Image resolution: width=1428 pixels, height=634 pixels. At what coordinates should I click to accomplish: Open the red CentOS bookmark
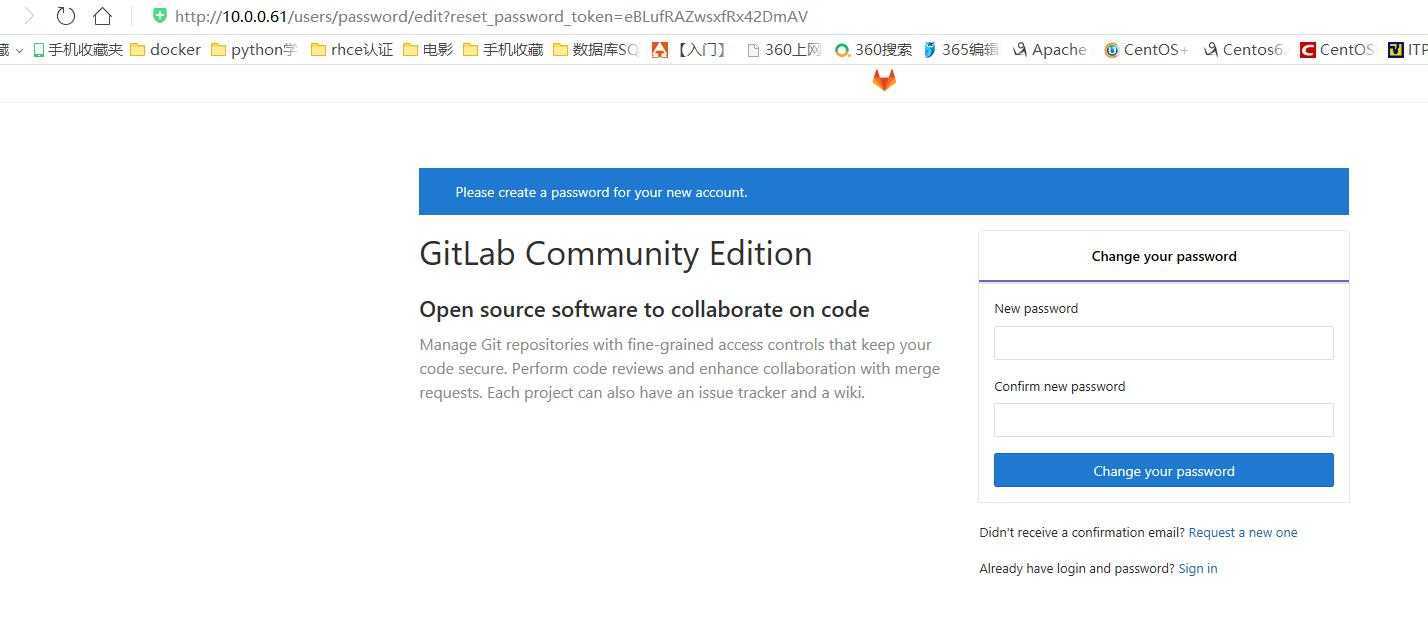(1337, 49)
